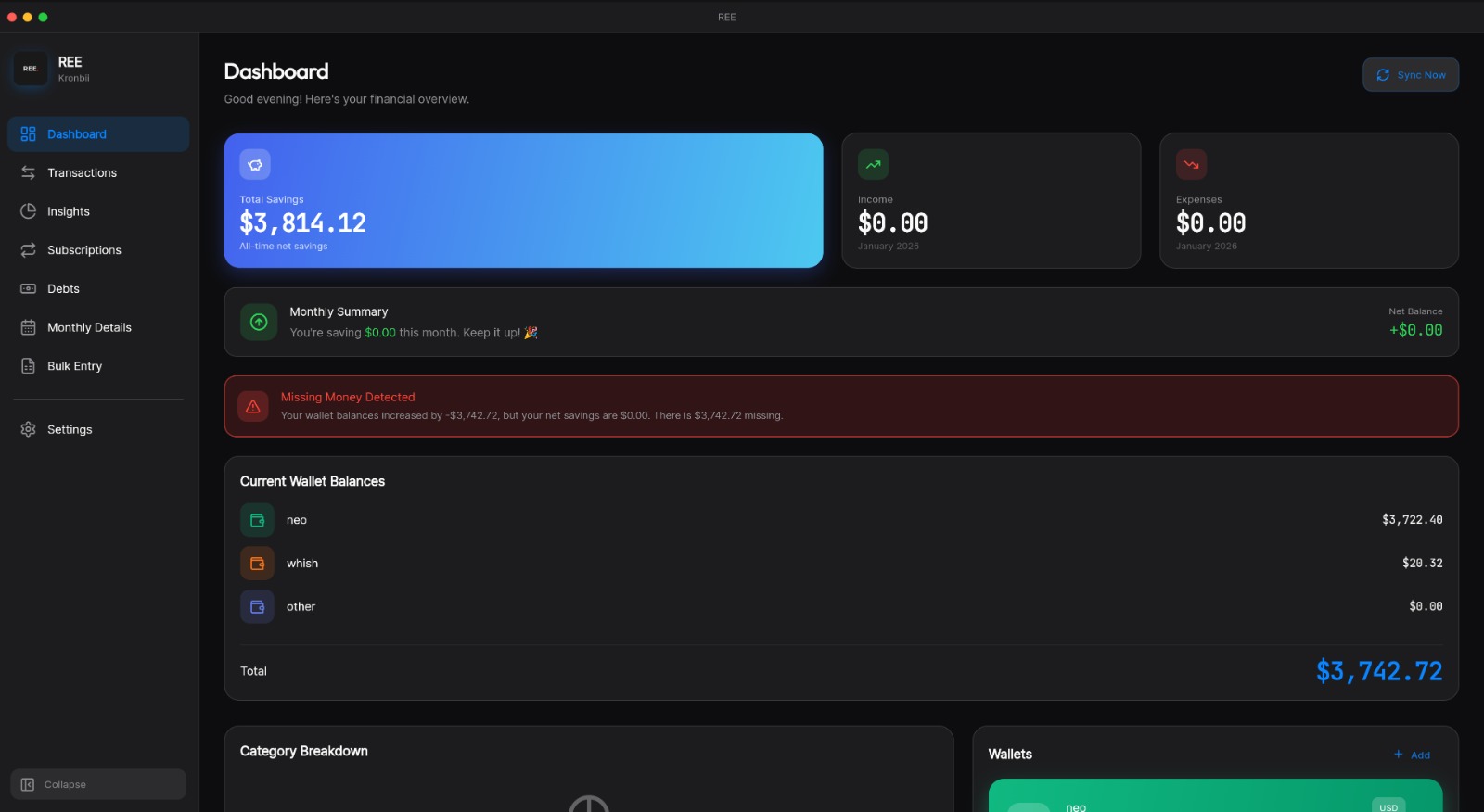Screen dimensions: 1484x812
Task: Click the Expenses trending-down icon
Action: (1191, 164)
